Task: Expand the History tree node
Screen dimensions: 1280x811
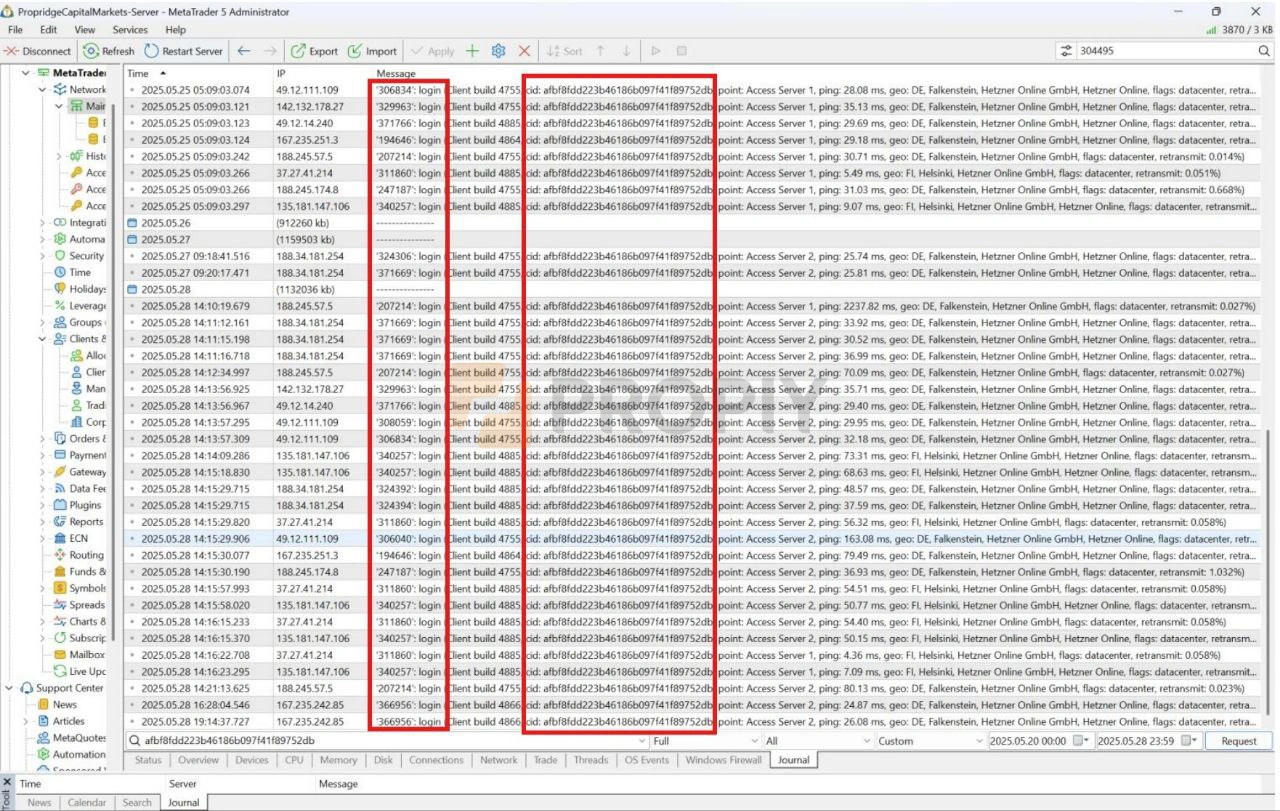Action: (61, 156)
